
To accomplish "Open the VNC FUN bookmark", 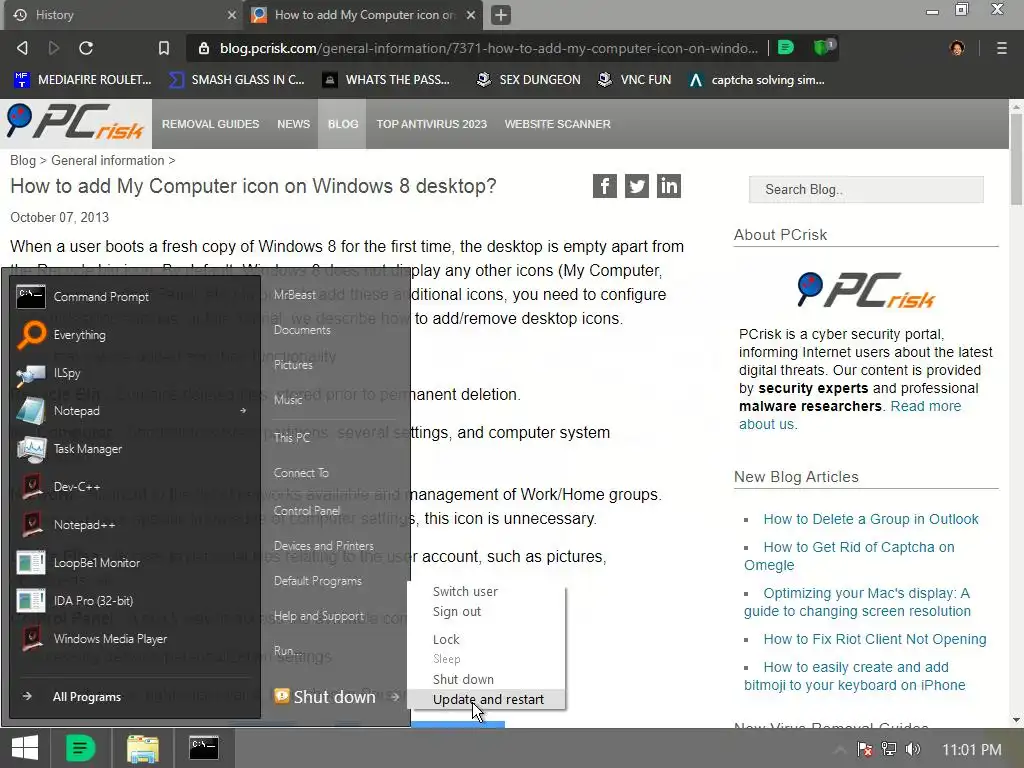I will click(634, 80).
